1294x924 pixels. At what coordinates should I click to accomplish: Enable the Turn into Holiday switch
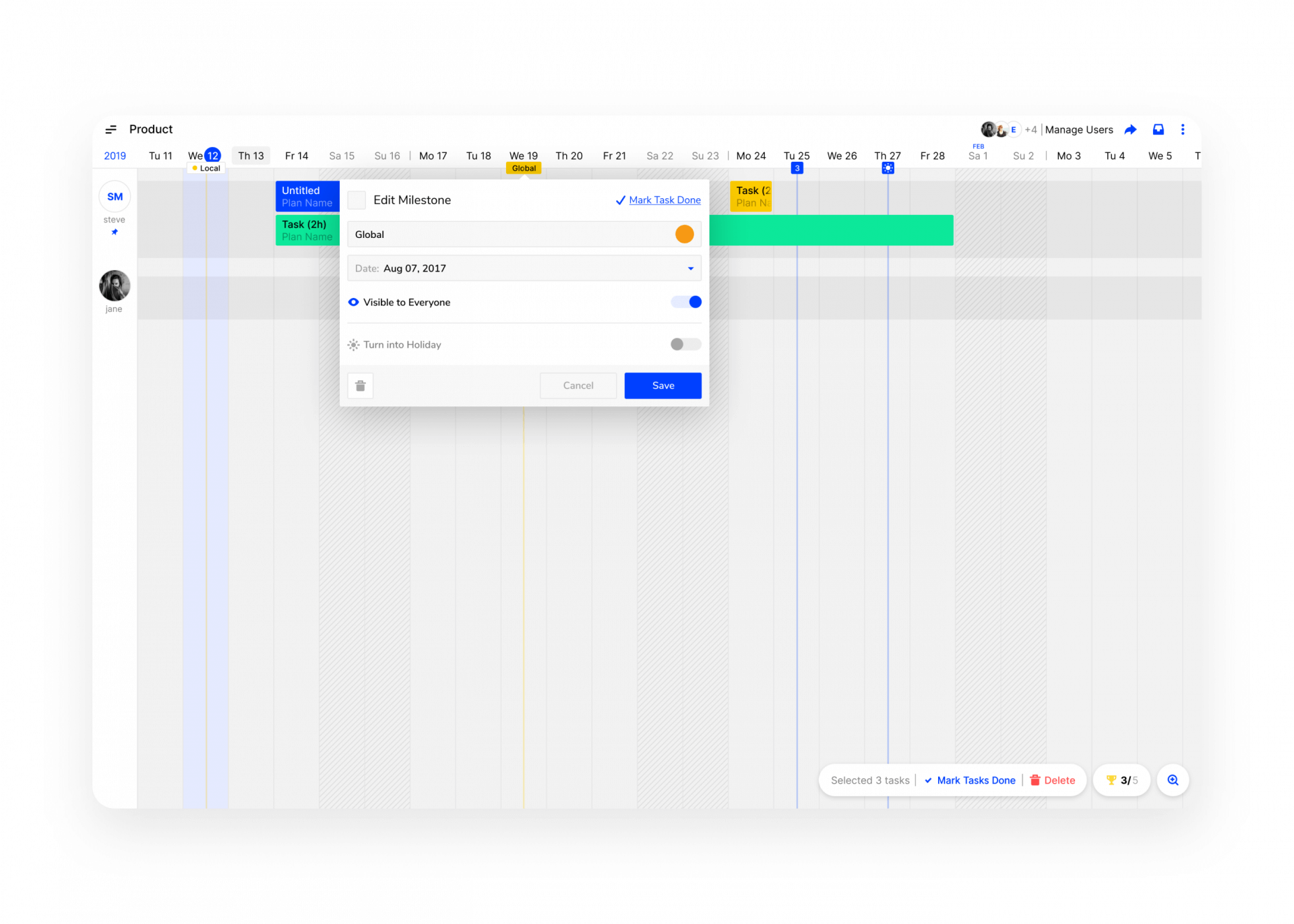685,344
